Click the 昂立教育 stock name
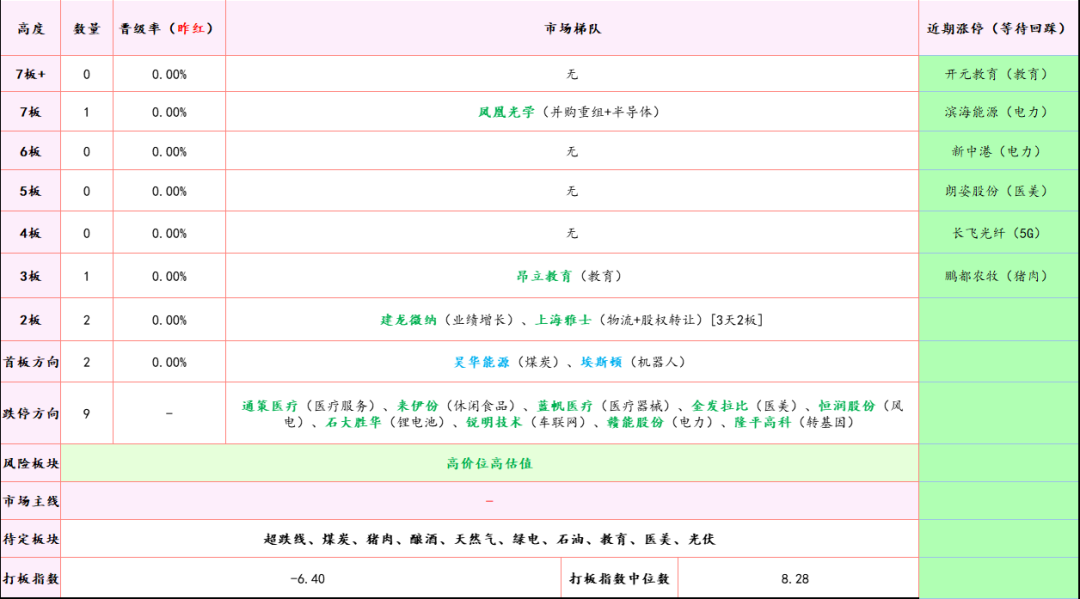The height and width of the screenshot is (599, 1080). point(544,276)
